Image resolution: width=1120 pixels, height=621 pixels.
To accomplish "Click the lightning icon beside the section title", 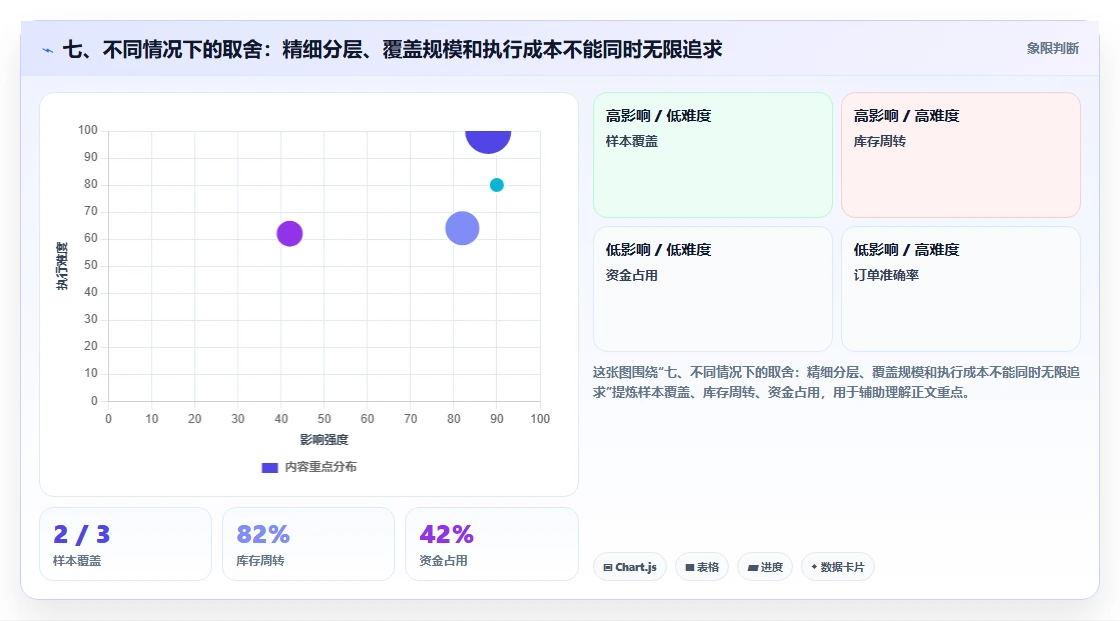I will 48,50.
